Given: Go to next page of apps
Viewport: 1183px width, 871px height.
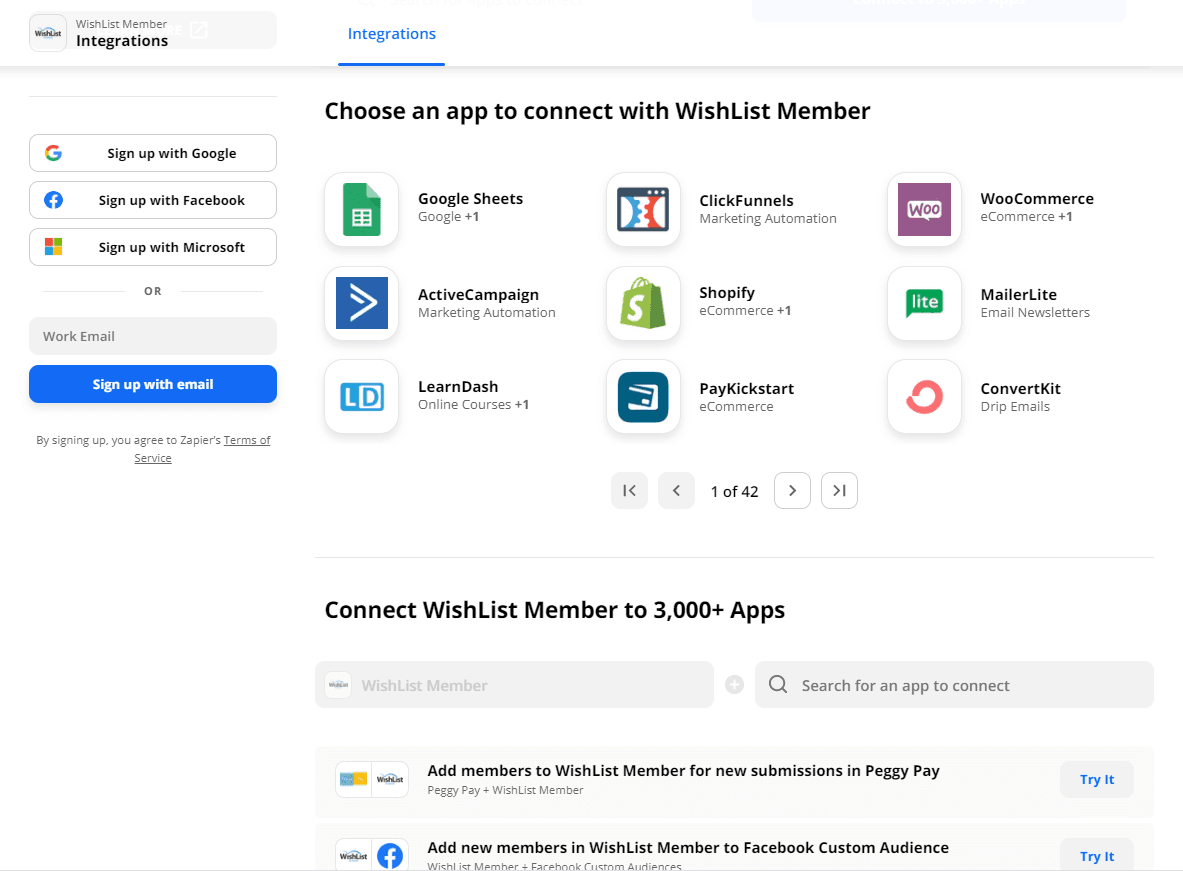Looking at the screenshot, I should click(x=792, y=491).
